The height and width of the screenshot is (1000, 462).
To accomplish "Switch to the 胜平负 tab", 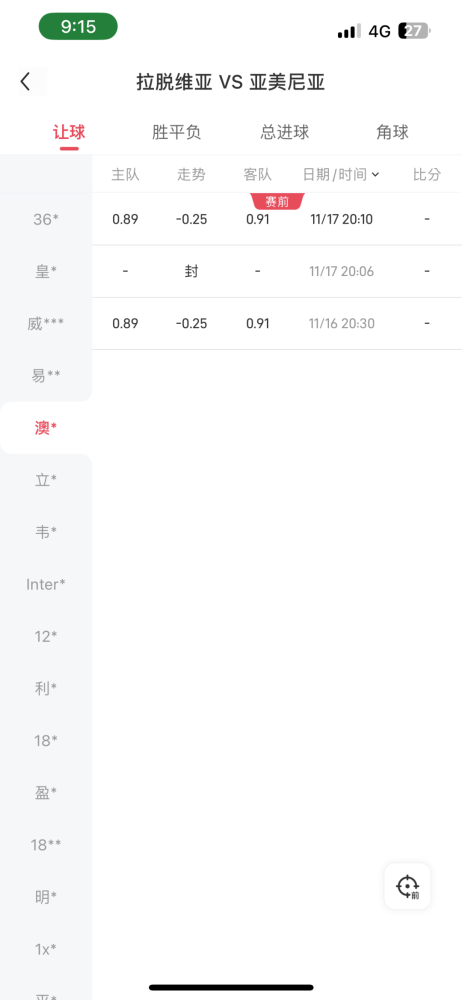I will [x=177, y=133].
